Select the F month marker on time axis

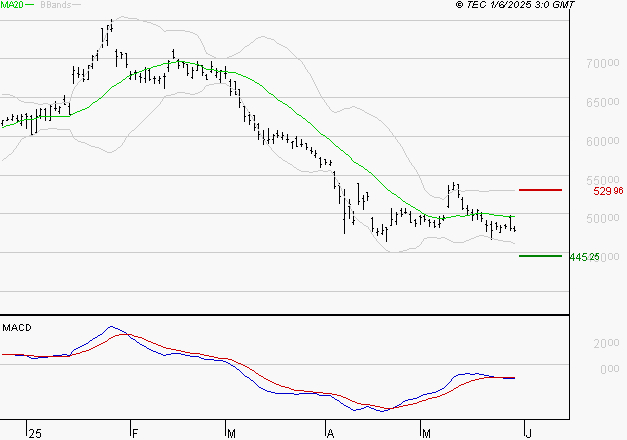133,432
